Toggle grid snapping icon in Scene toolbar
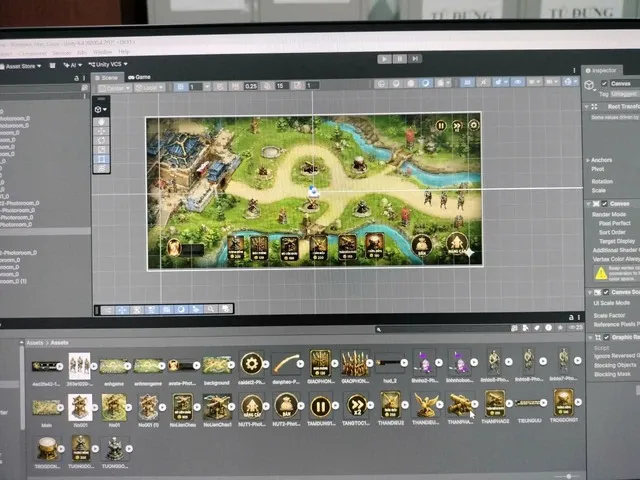Viewport: 640px width, 480px height. point(180,87)
